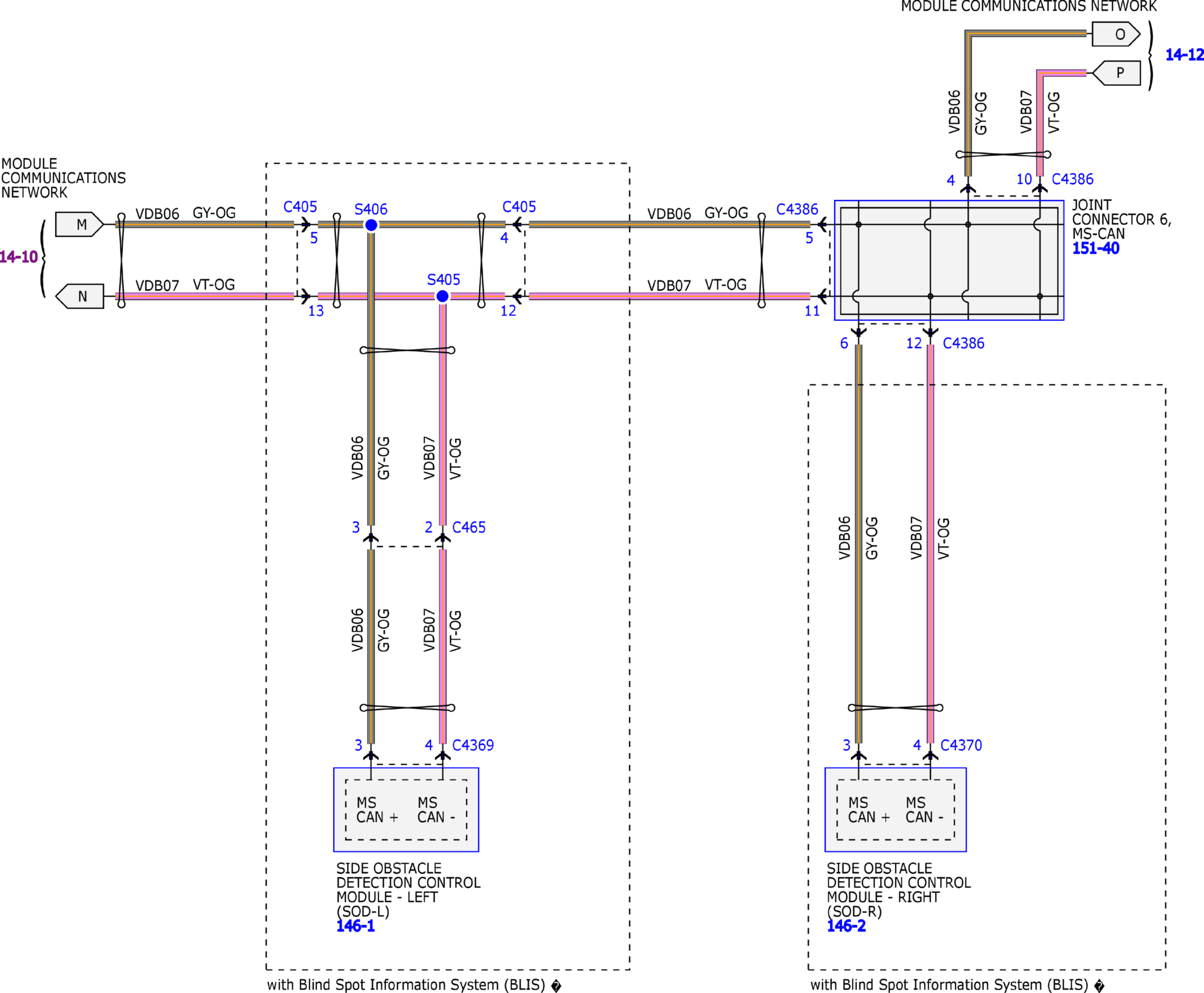Select the S406 splice label
Screen dimensions: 1204x993
click(x=371, y=209)
